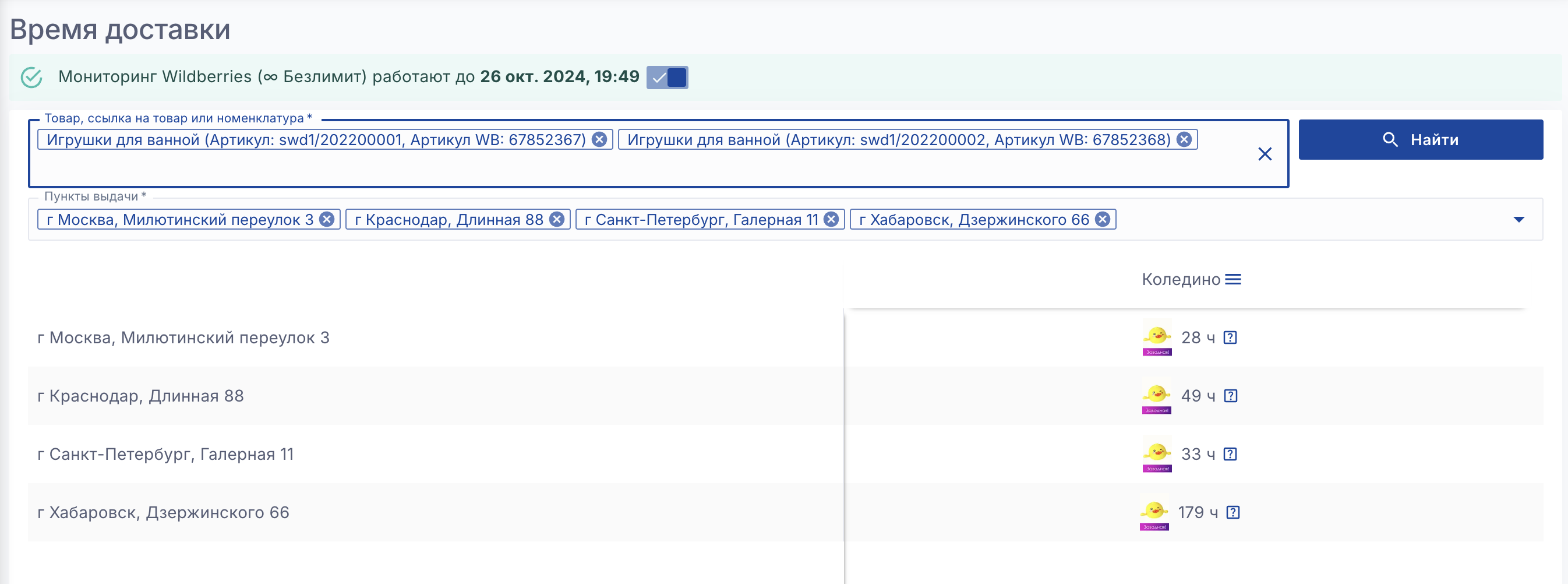Select the г Краснодар, Длинная 88 row label
1568x584 pixels.
coord(140,396)
